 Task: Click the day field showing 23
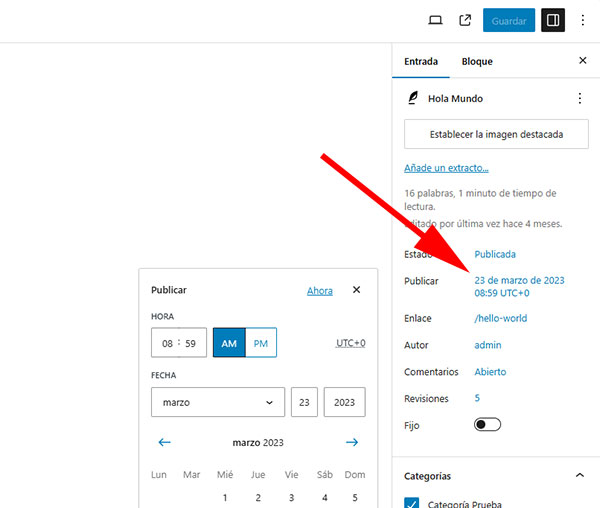[304, 402]
